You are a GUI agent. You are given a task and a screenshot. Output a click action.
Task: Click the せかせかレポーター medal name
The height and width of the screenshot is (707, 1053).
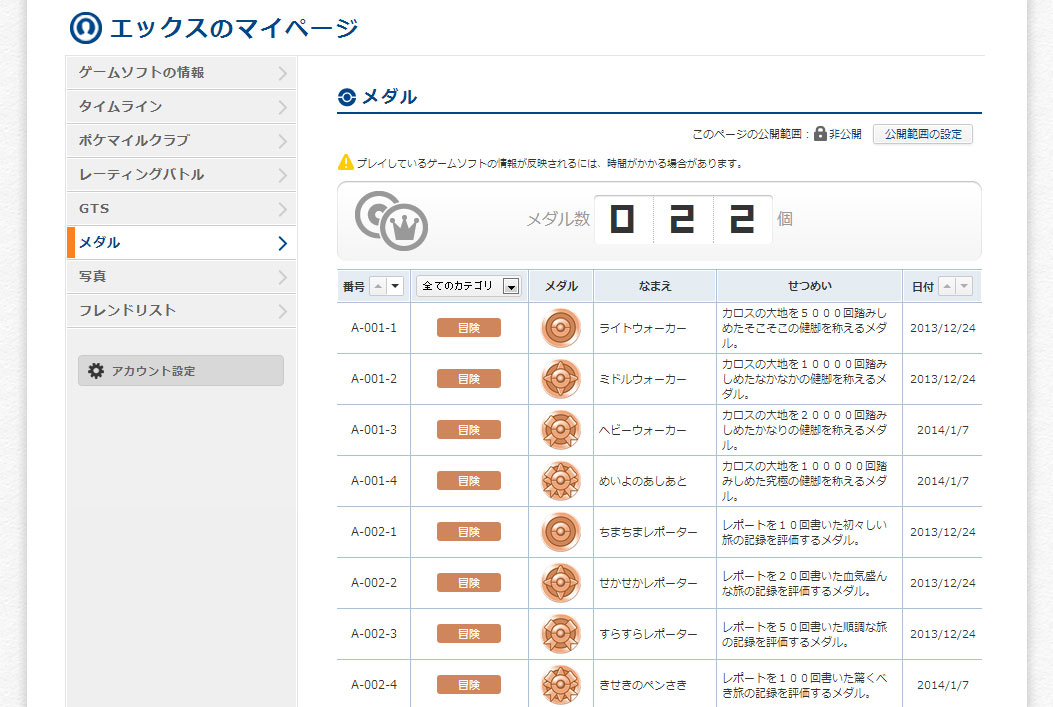(648, 583)
